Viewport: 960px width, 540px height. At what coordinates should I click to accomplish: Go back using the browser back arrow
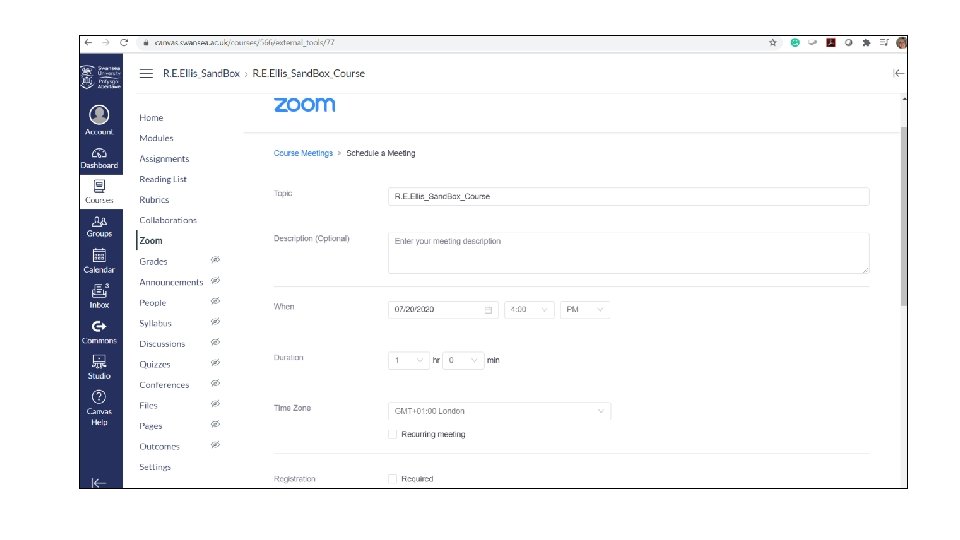88,42
